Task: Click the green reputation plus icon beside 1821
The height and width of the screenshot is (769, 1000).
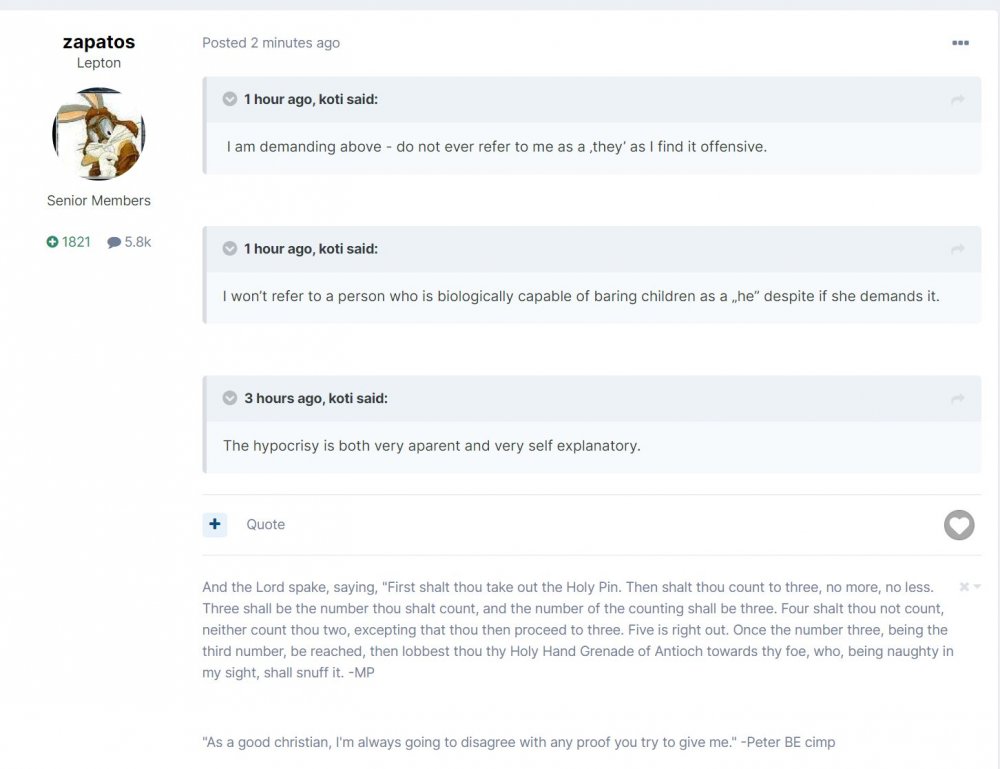Action: click(53, 242)
